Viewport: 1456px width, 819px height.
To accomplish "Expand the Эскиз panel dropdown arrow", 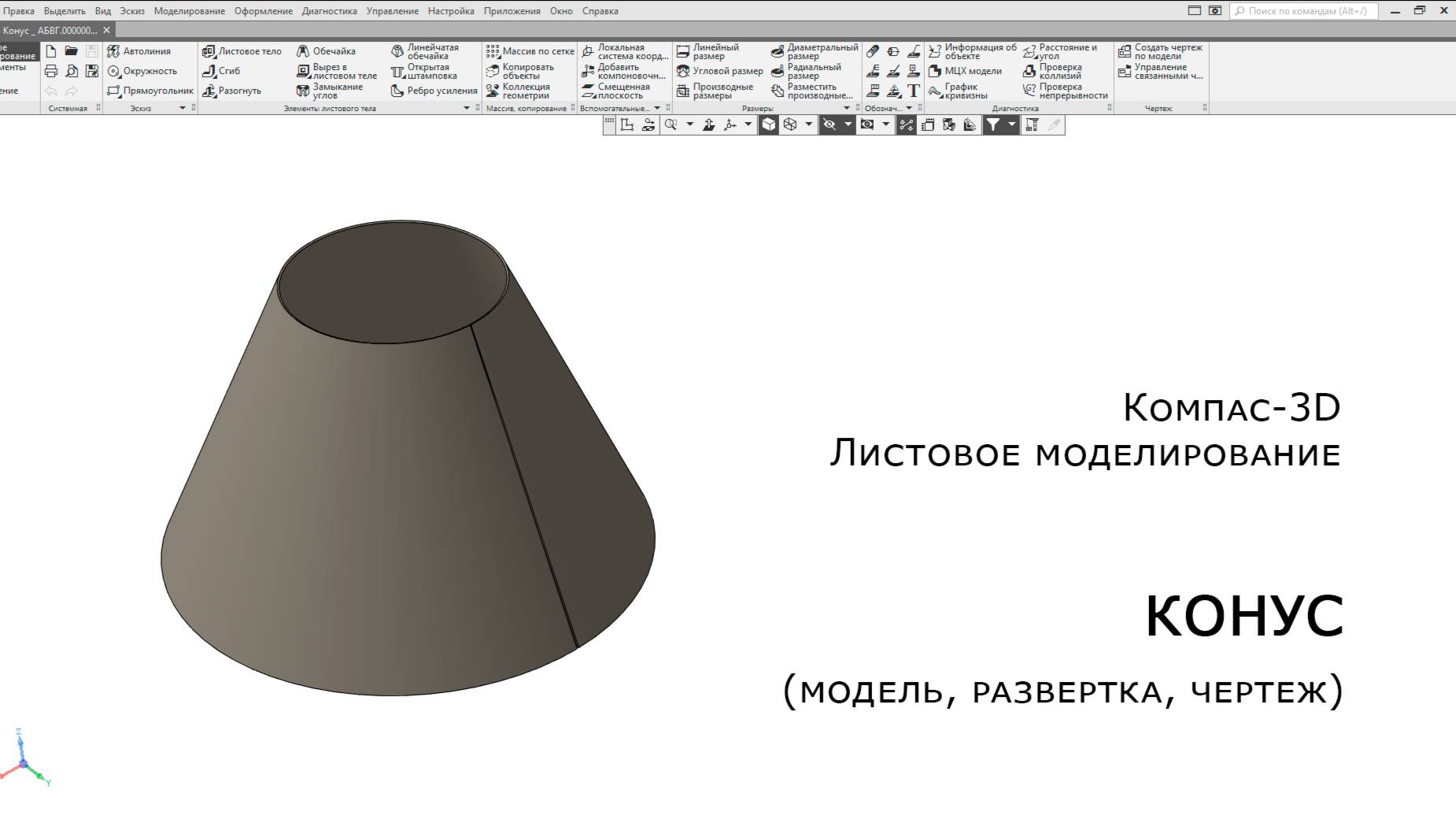I will tap(183, 108).
